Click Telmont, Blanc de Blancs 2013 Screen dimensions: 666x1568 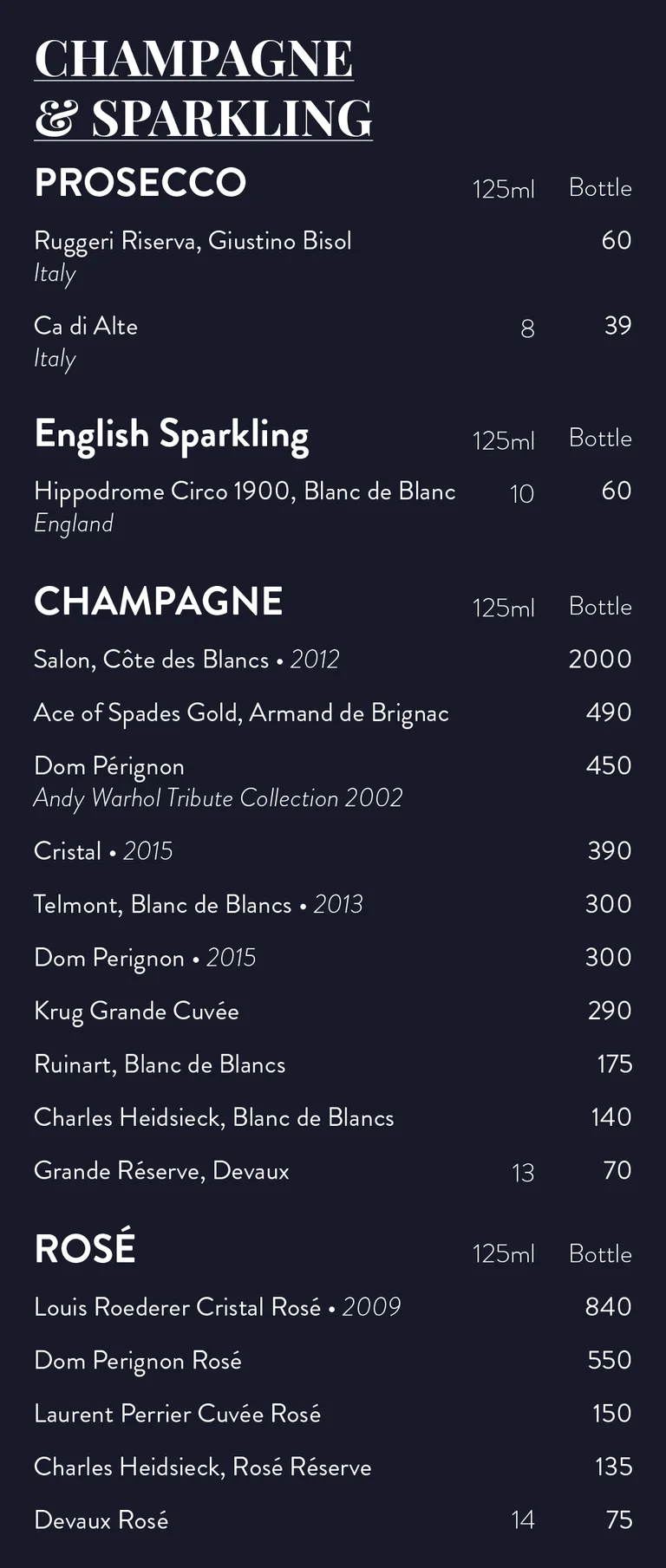198,905
